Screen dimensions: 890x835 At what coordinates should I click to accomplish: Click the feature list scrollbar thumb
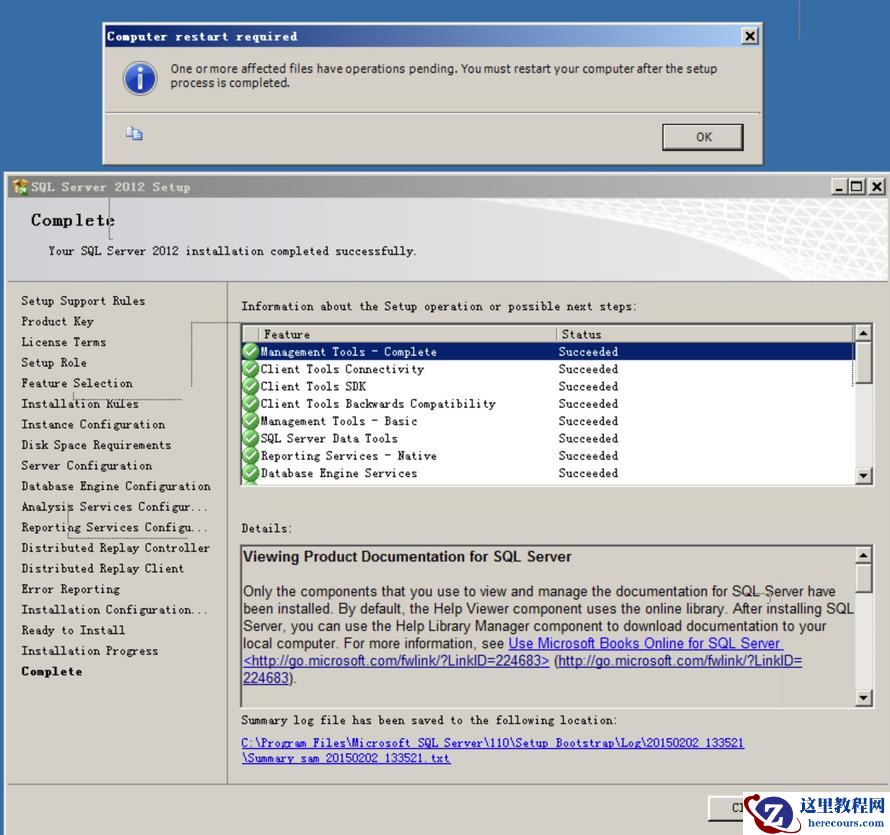click(863, 363)
